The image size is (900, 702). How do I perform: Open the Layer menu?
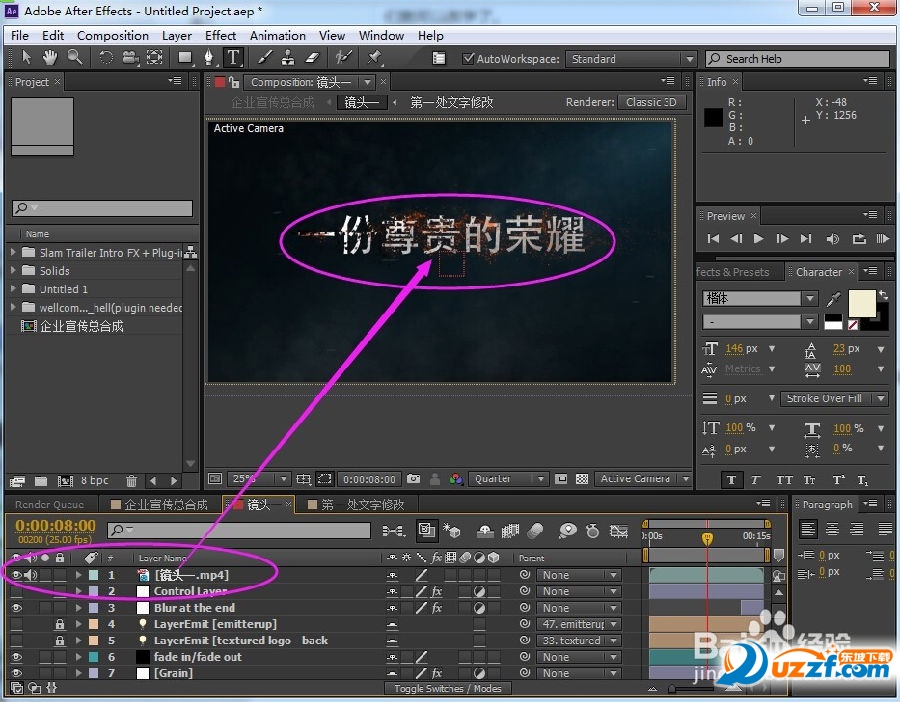point(177,36)
